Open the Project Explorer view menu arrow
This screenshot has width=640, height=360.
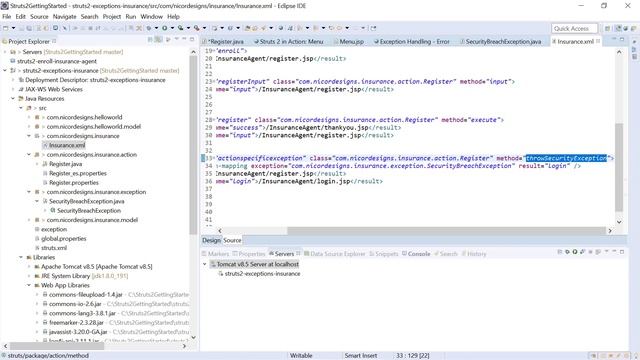point(177,39)
